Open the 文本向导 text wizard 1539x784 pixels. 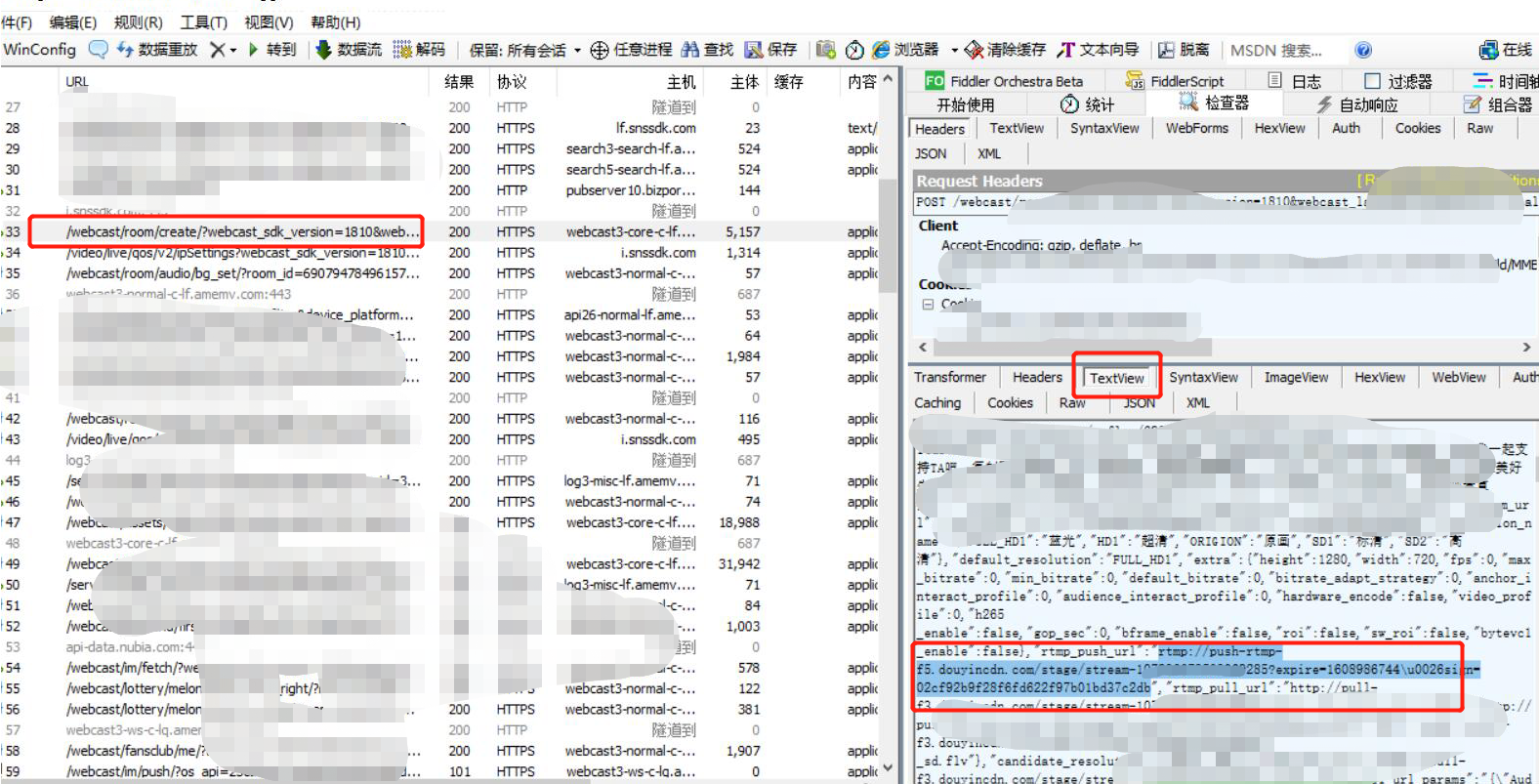coord(1098,50)
